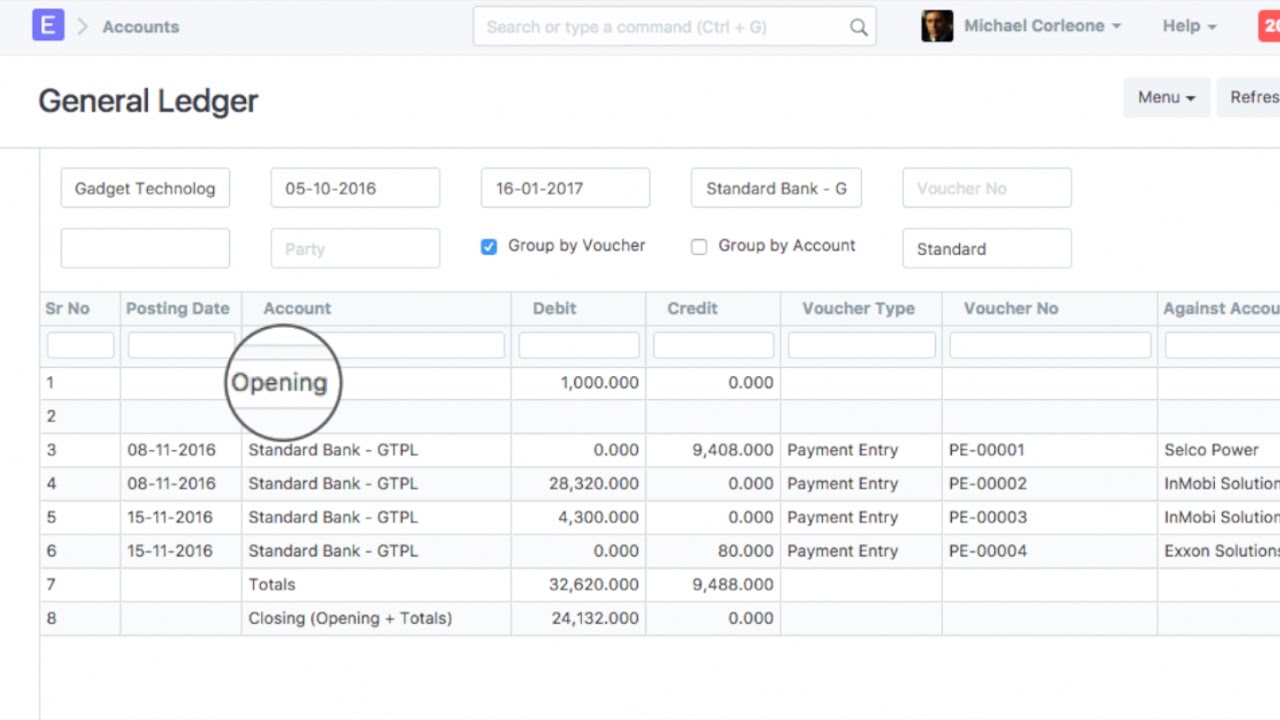Click the search magnifier icon
Viewport: 1280px width, 720px height.
(858, 27)
